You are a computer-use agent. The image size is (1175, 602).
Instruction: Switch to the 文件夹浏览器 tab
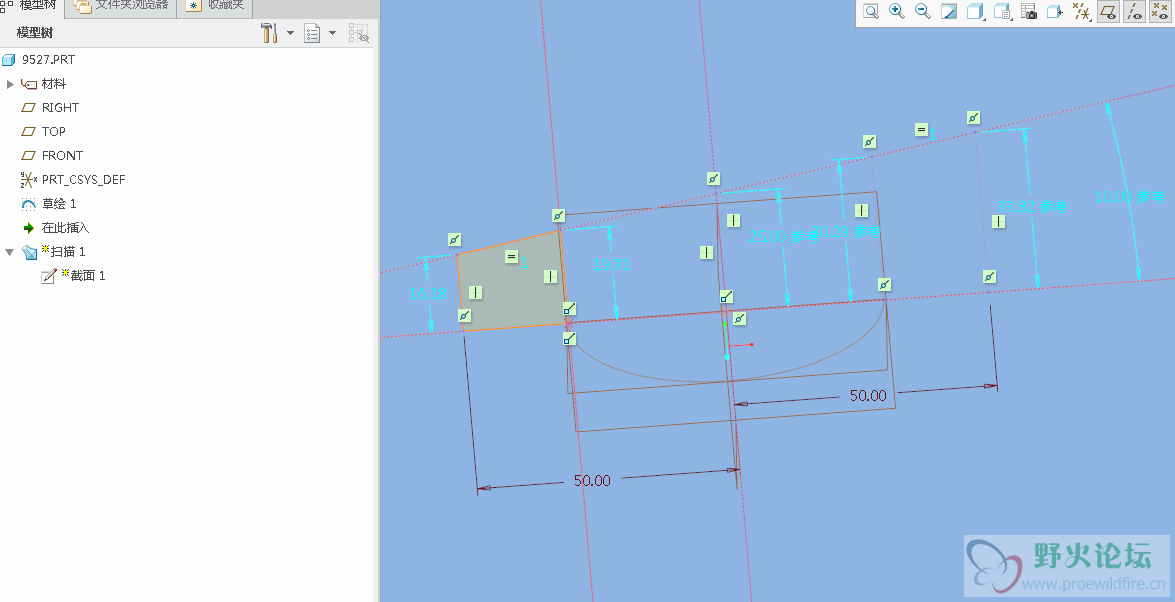tap(122, 6)
